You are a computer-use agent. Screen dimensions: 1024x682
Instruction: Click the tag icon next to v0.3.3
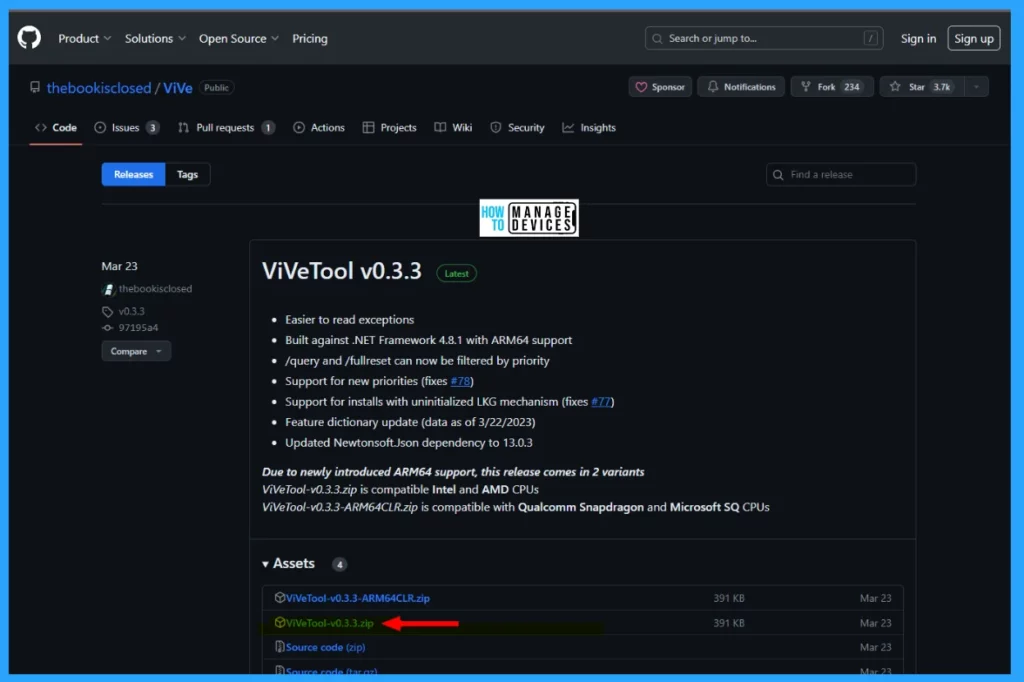coord(108,312)
